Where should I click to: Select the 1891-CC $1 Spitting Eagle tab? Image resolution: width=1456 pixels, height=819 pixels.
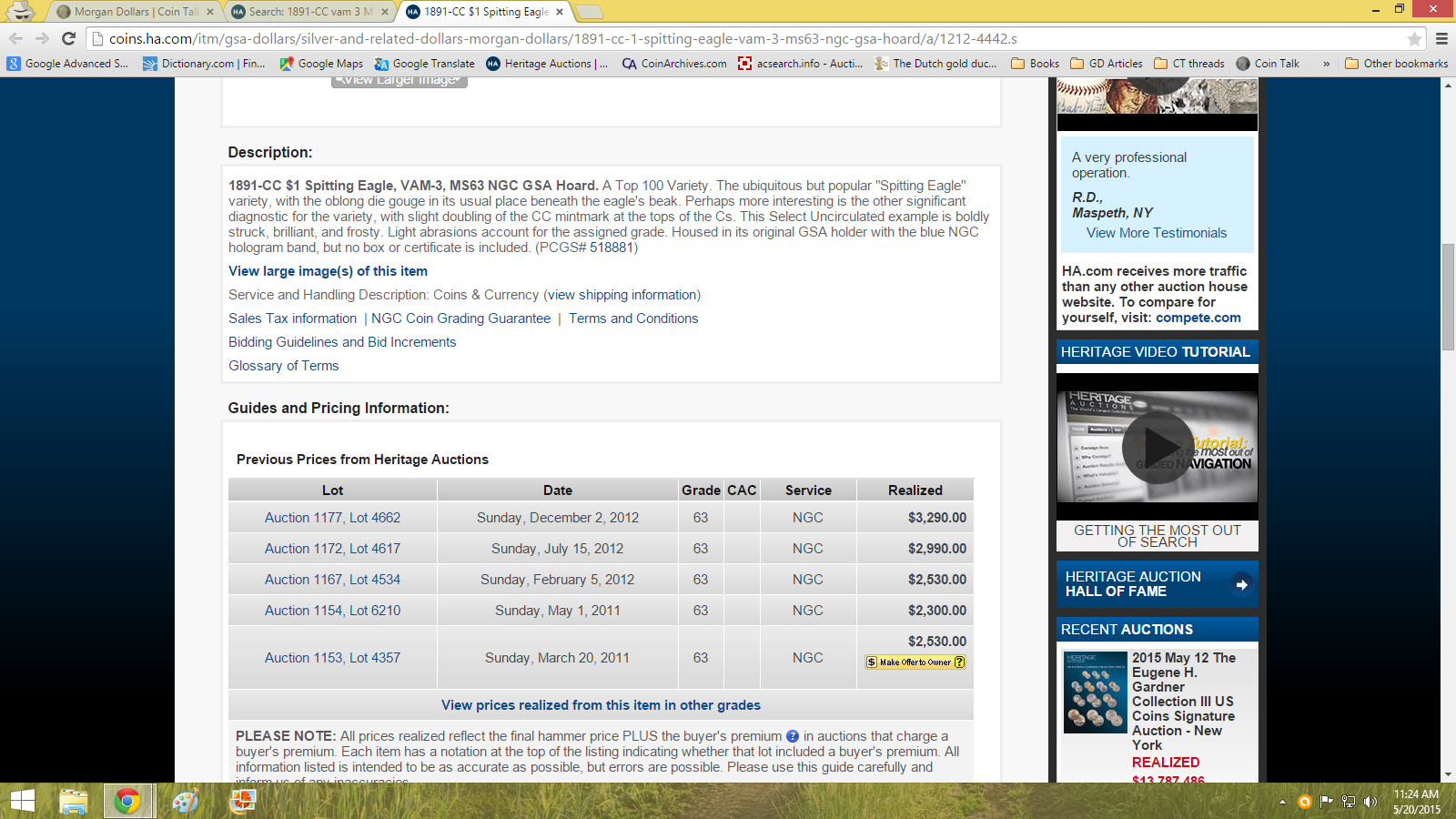click(484, 12)
